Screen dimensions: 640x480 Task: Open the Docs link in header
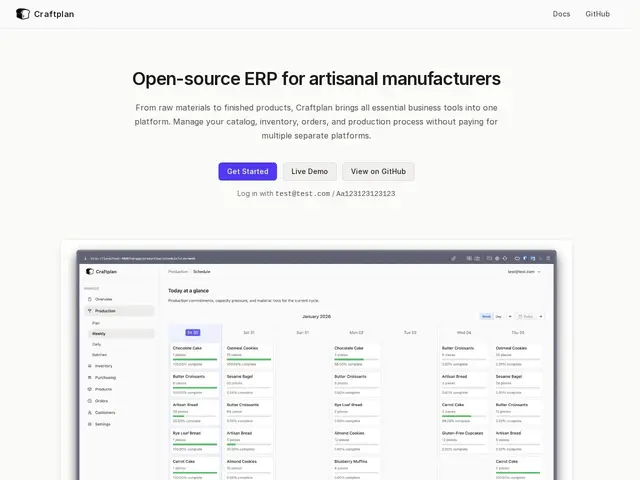coord(561,14)
